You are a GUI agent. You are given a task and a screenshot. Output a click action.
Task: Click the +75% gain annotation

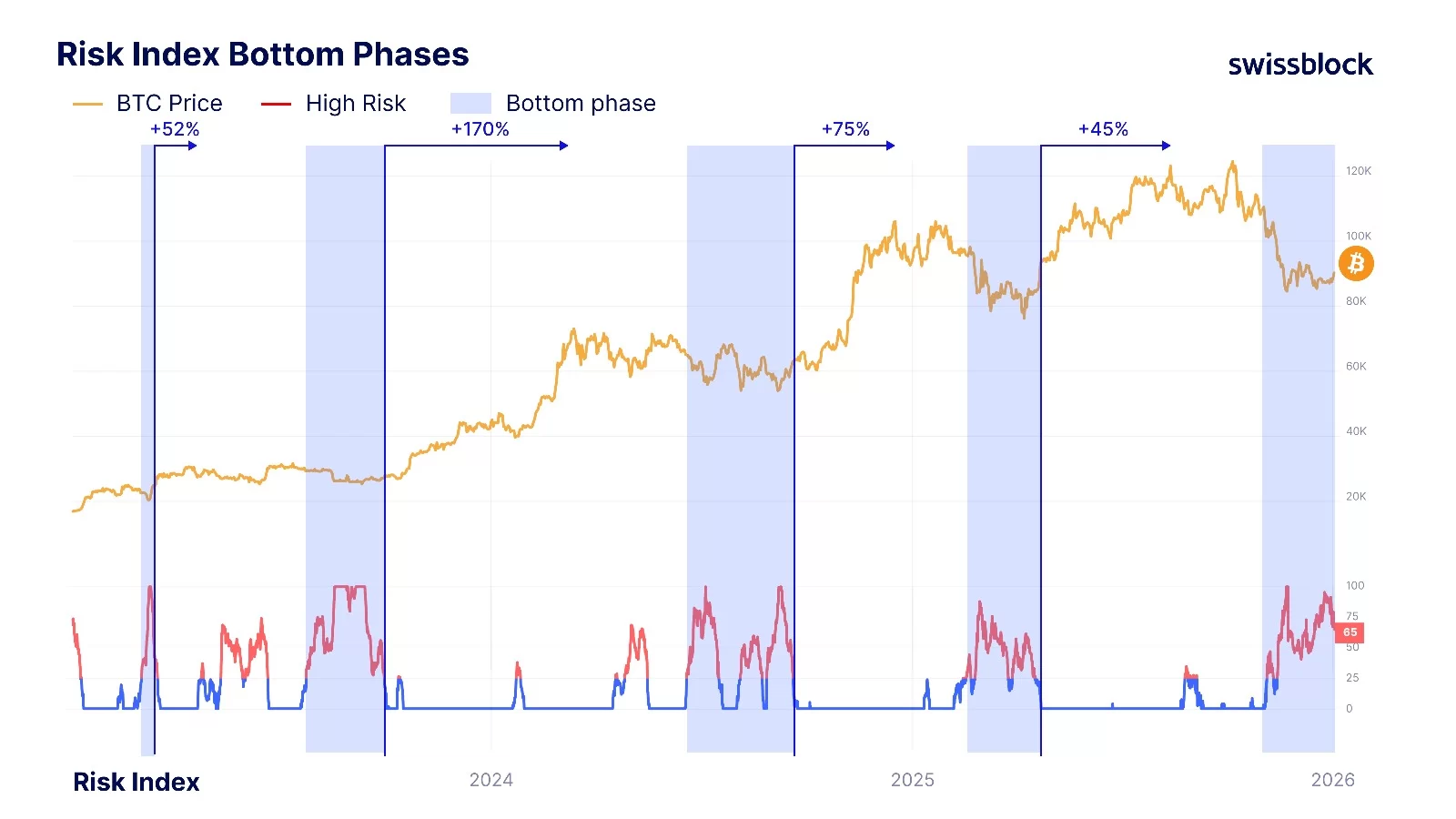click(x=845, y=129)
